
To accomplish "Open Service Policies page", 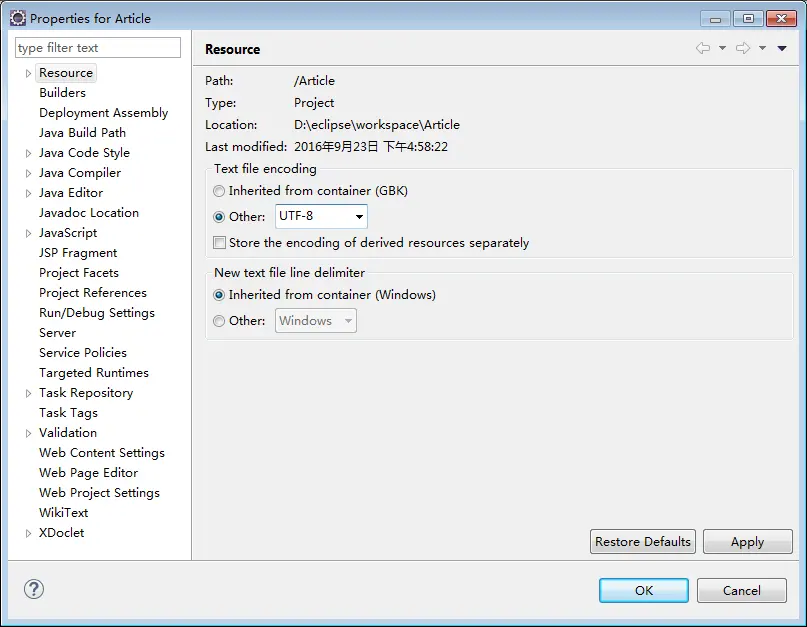I will (x=83, y=353).
